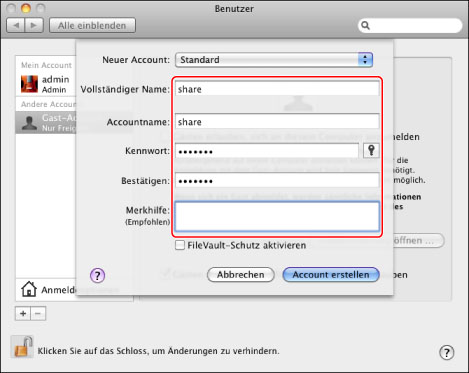469x373 pixels.
Task: Click Alle einblenden button
Action: point(92,25)
